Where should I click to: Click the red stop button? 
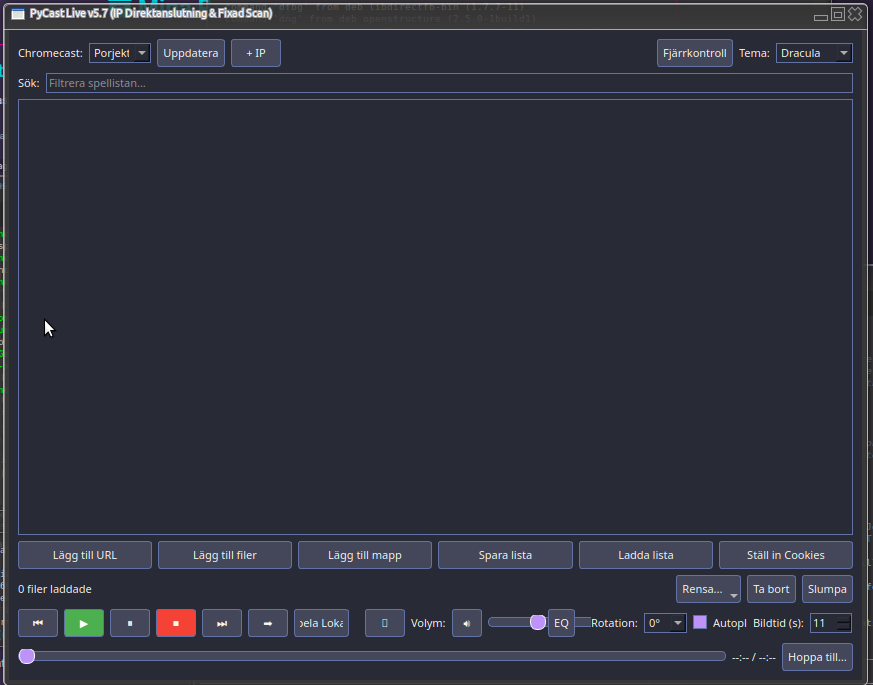176,623
